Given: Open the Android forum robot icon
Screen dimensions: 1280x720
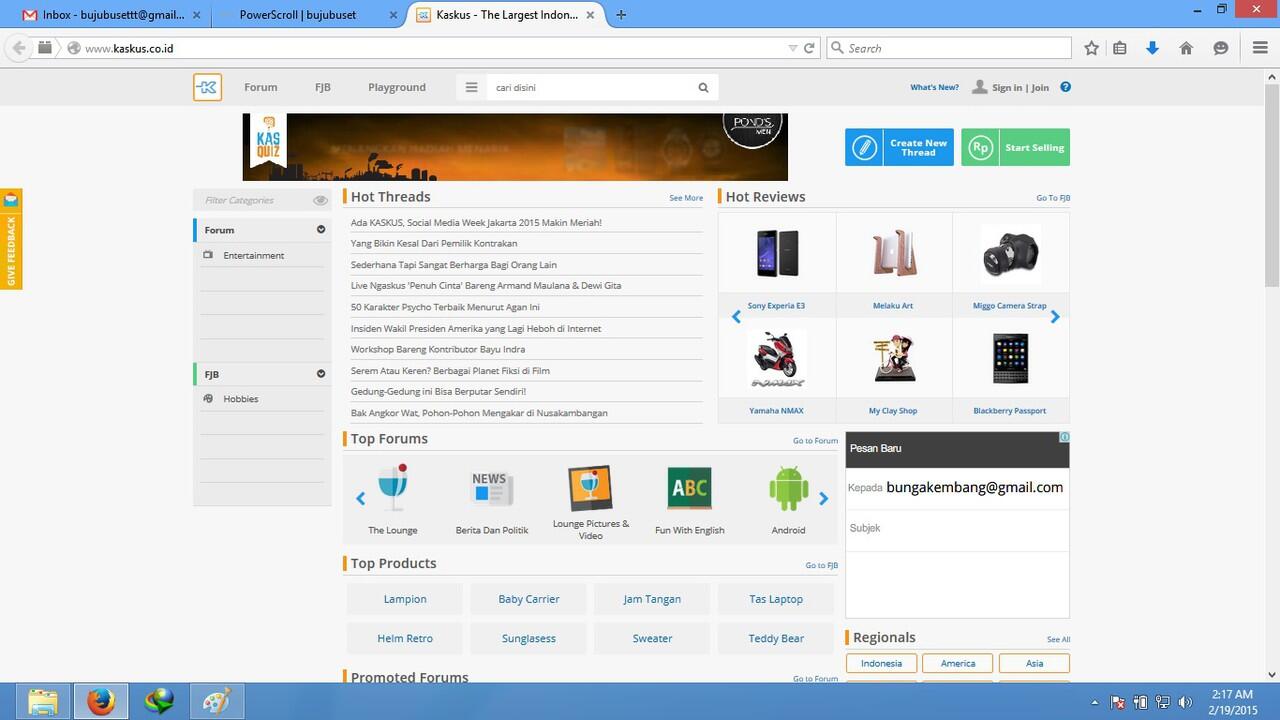Looking at the screenshot, I should tap(788, 488).
